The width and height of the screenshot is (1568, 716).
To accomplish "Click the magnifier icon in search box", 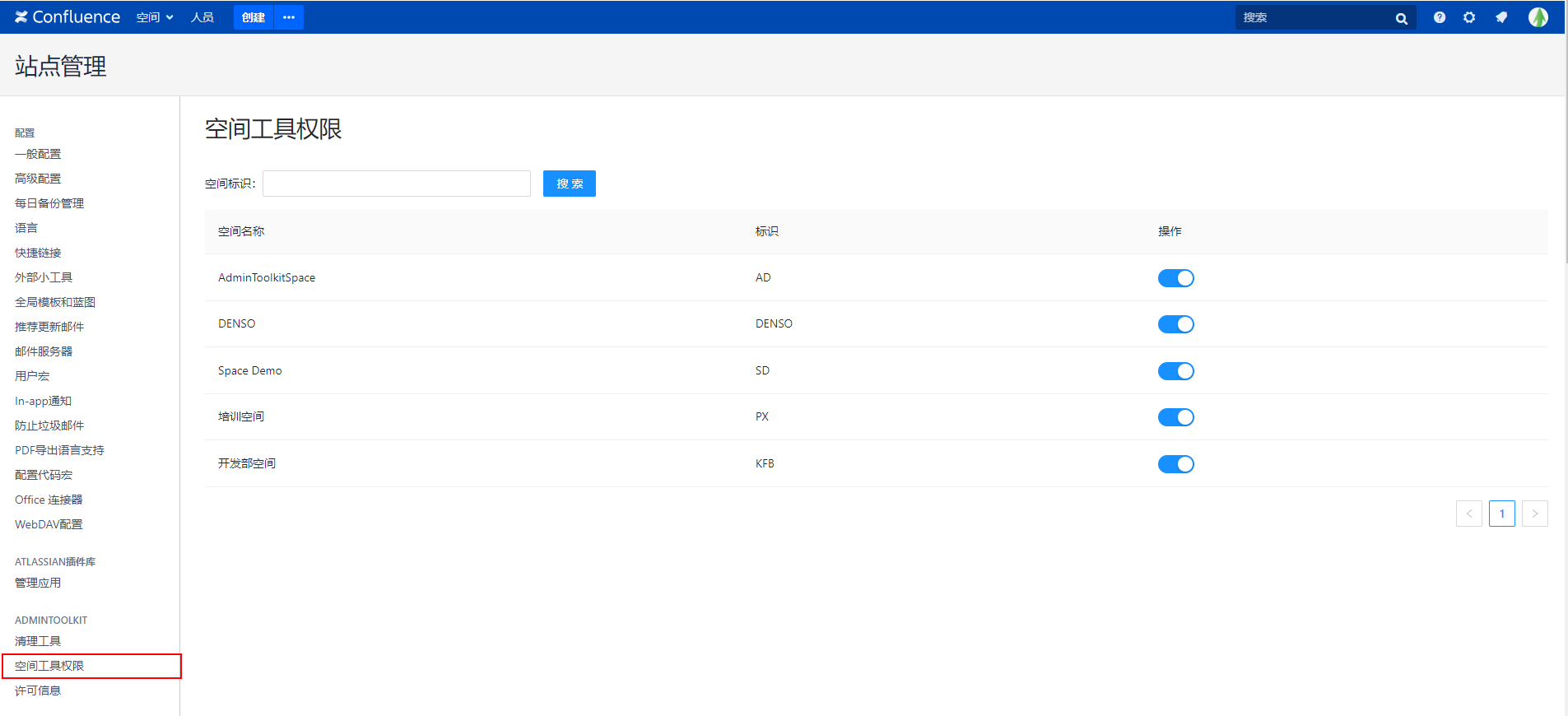I will [x=1401, y=18].
